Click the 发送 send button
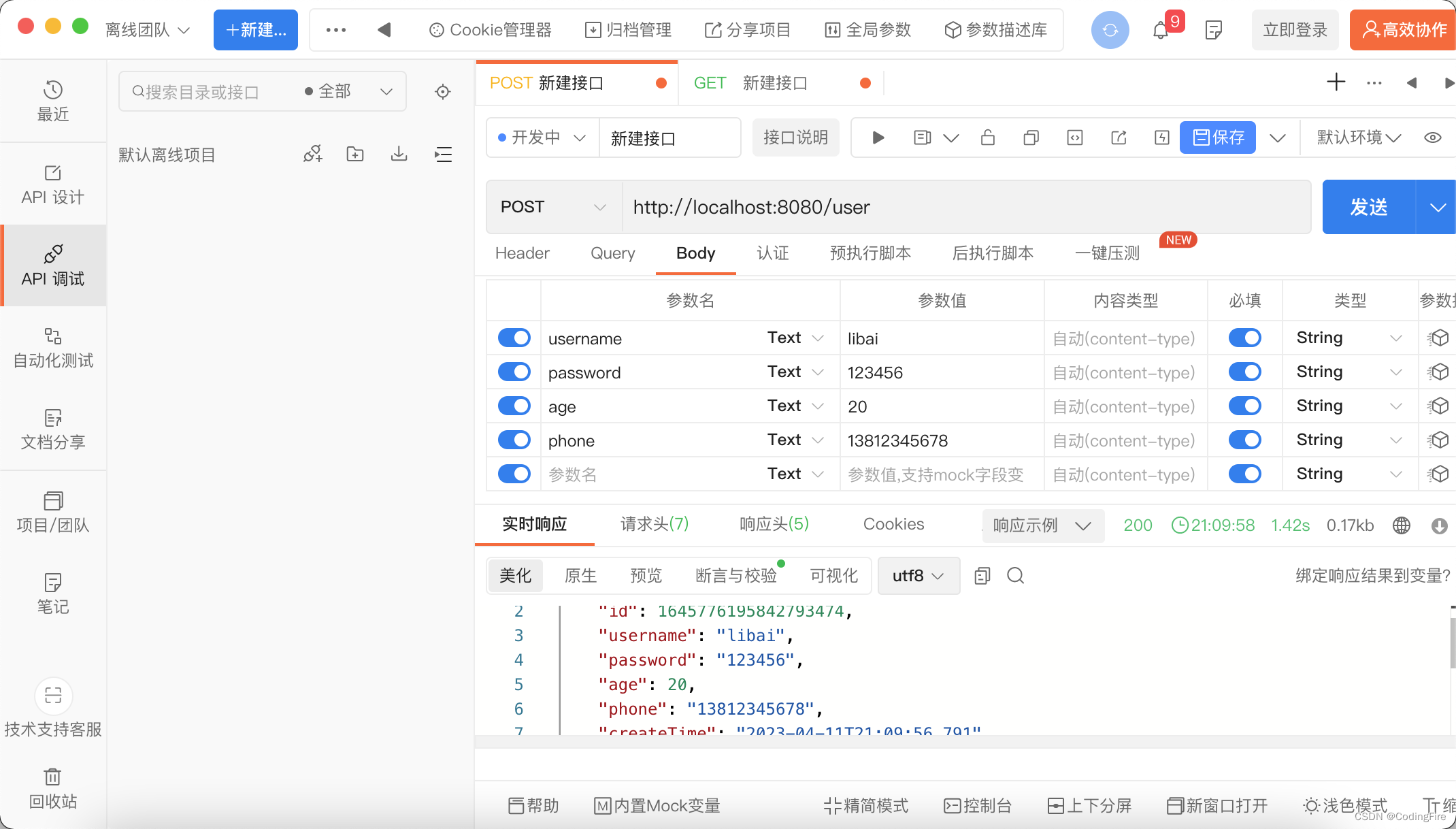1456x829 pixels. click(1369, 207)
